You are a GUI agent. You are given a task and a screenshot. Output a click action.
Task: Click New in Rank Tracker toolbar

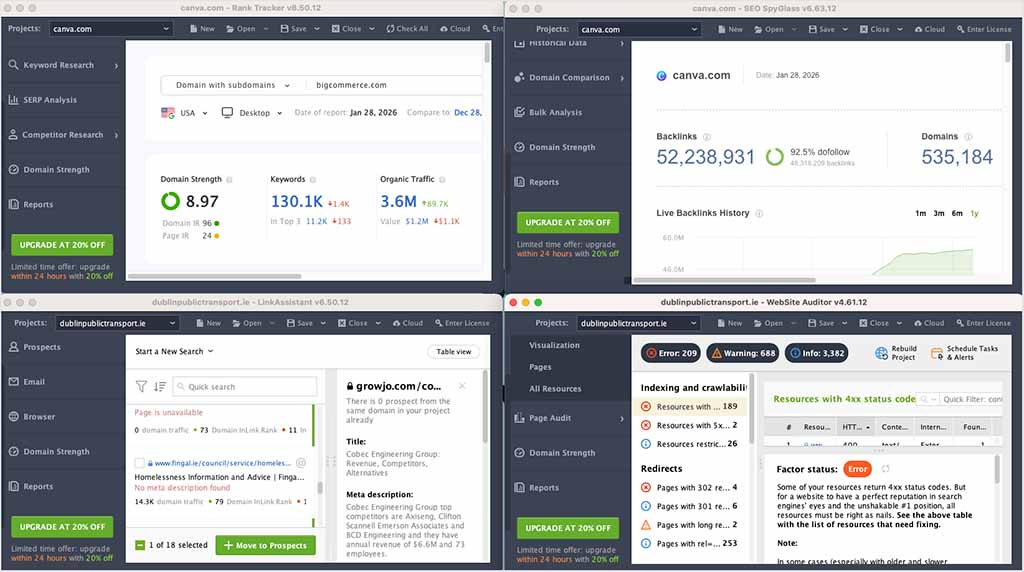pyautogui.click(x=202, y=29)
